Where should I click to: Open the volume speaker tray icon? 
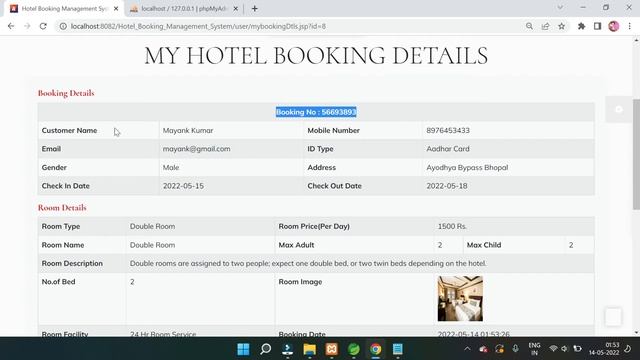[564, 349]
